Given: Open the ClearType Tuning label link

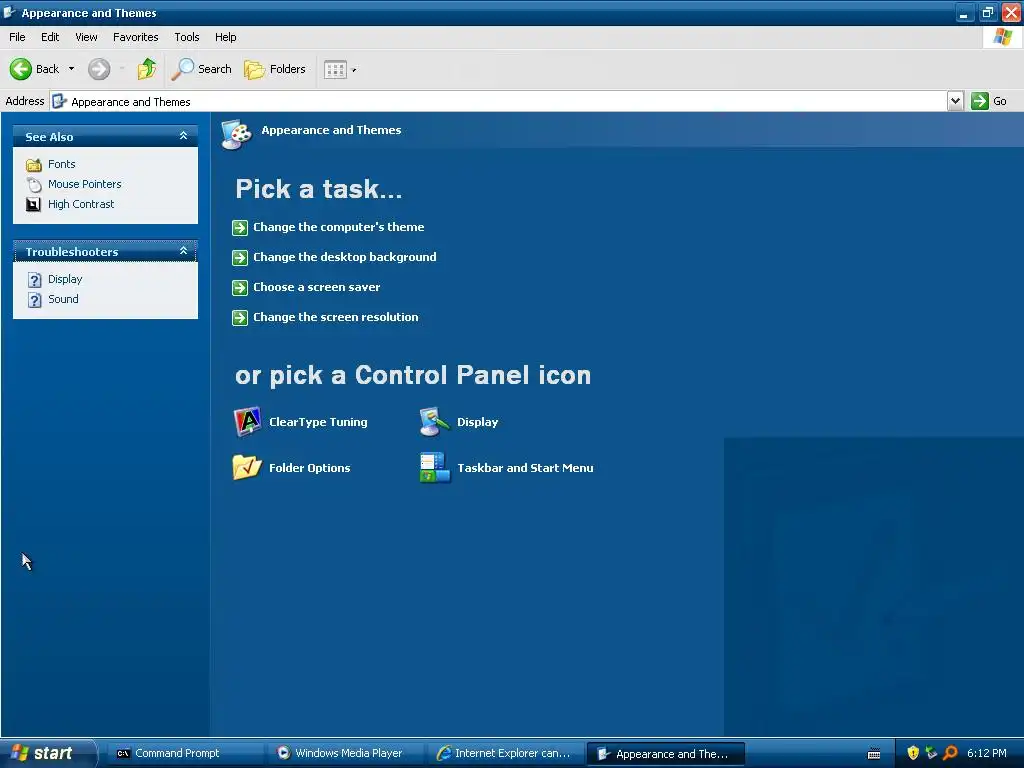Looking at the screenshot, I should [x=318, y=422].
